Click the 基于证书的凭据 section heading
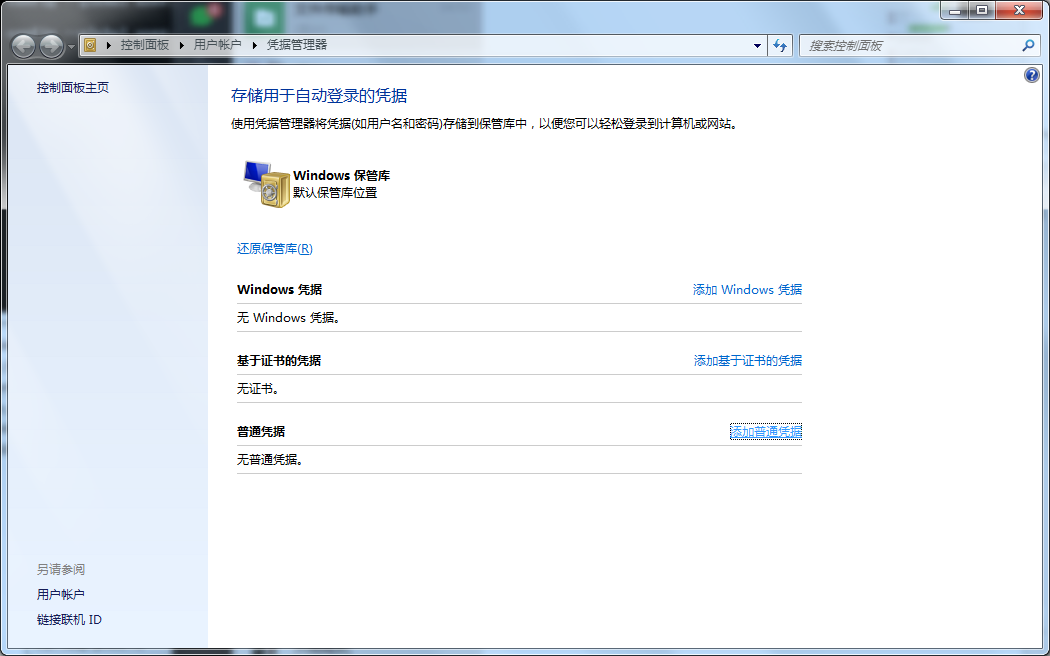1050x656 pixels. pos(279,361)
